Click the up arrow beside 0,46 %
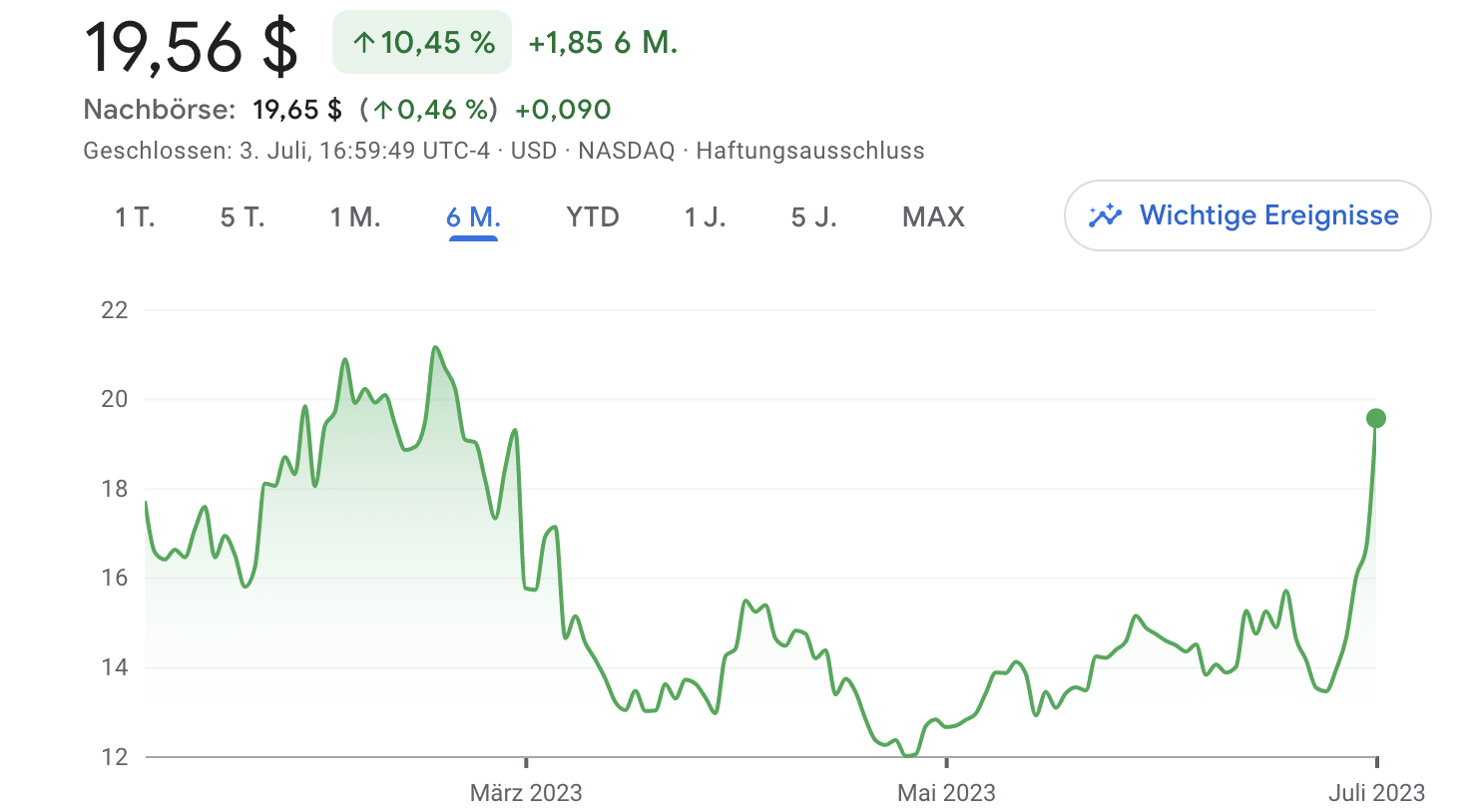1477x812 pixels. [383, 110]
